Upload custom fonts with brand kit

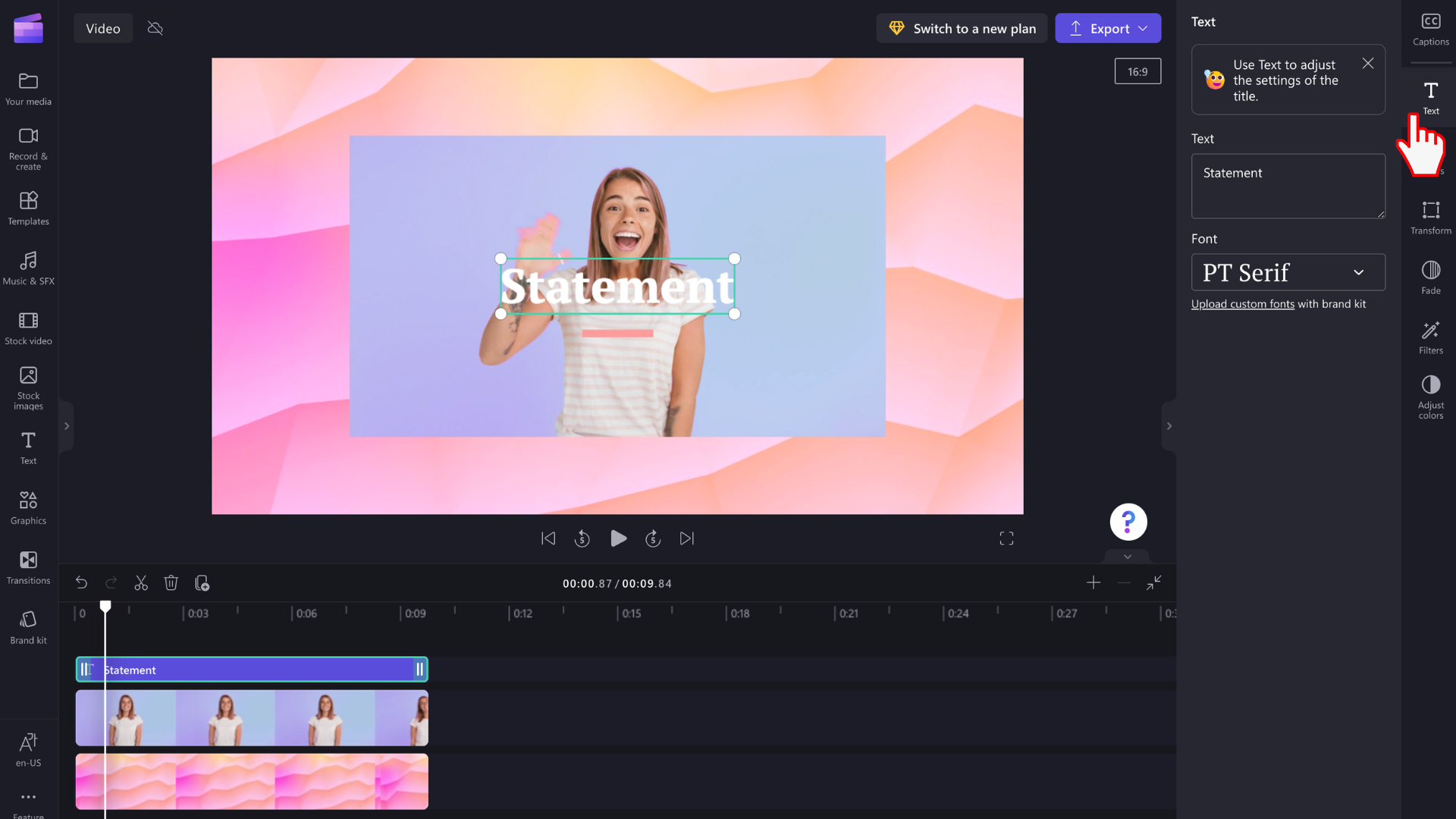pos(1243,304)
